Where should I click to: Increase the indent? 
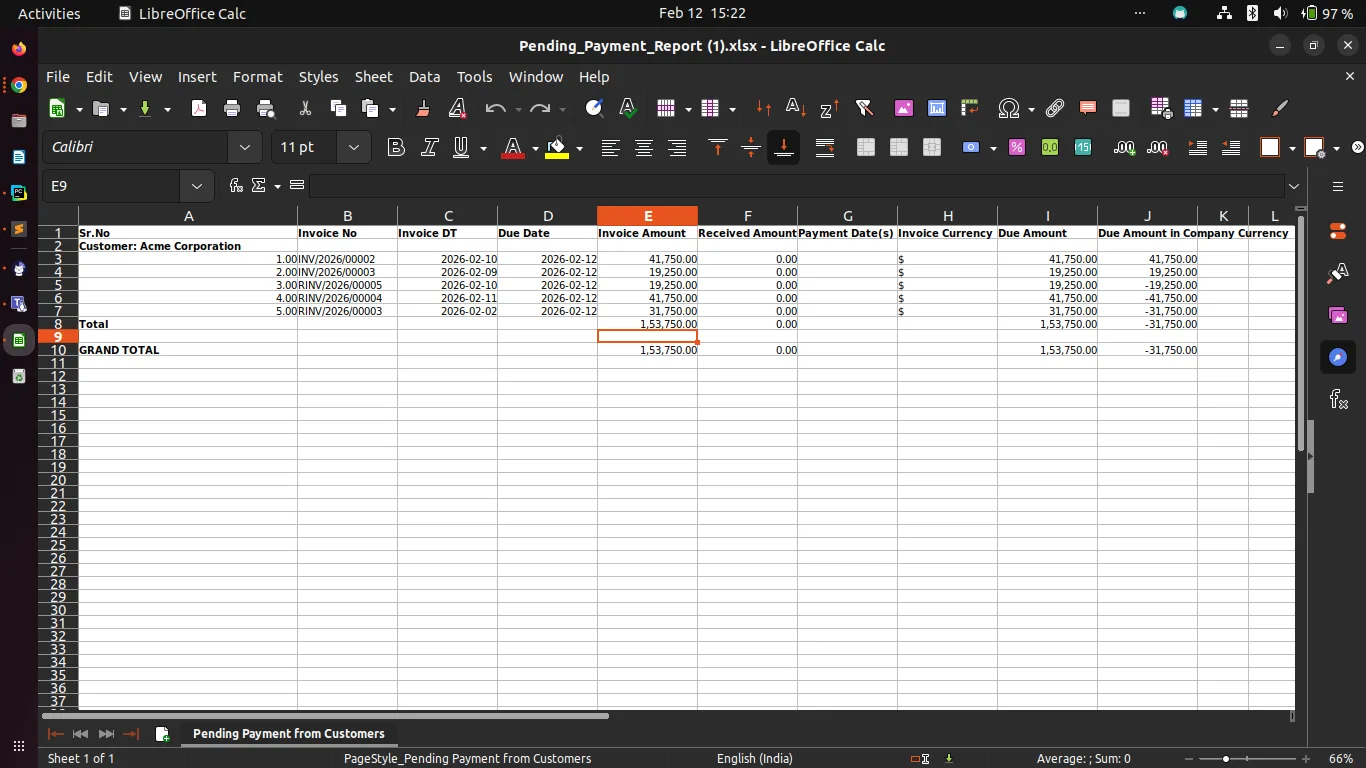point(1197,148)
